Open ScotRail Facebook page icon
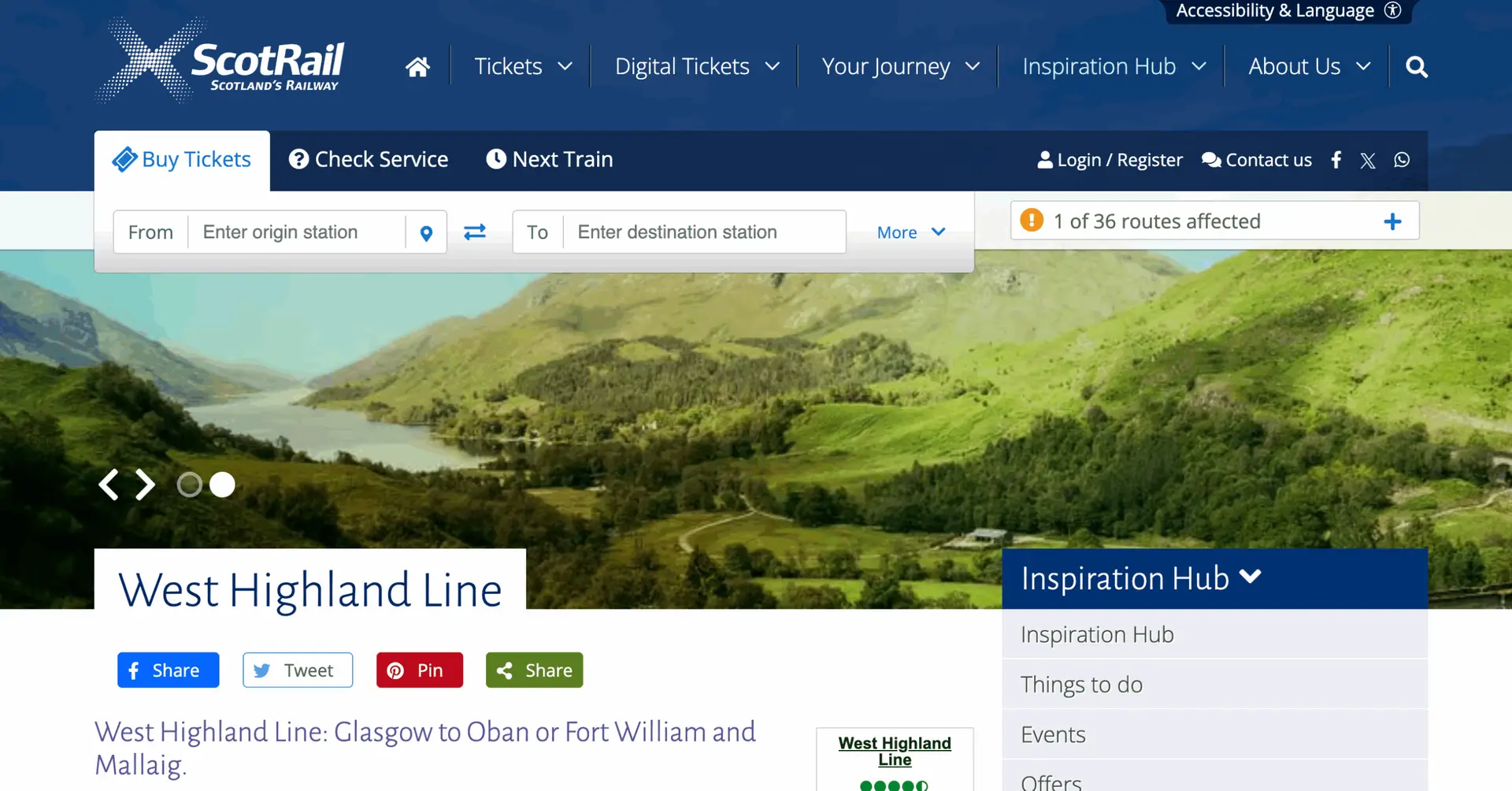Screen dimensions: 1512x791 click(x=1336, y=160)
